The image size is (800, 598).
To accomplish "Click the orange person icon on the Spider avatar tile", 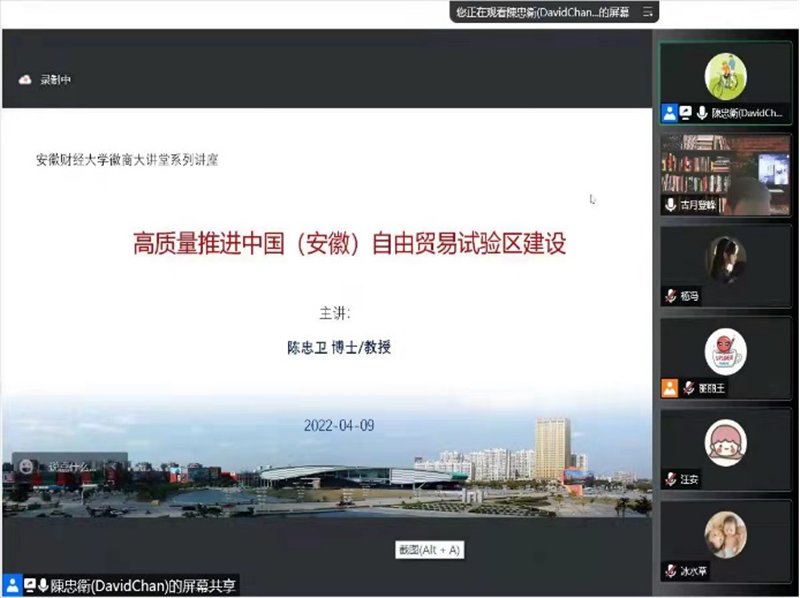I will 669,388.
